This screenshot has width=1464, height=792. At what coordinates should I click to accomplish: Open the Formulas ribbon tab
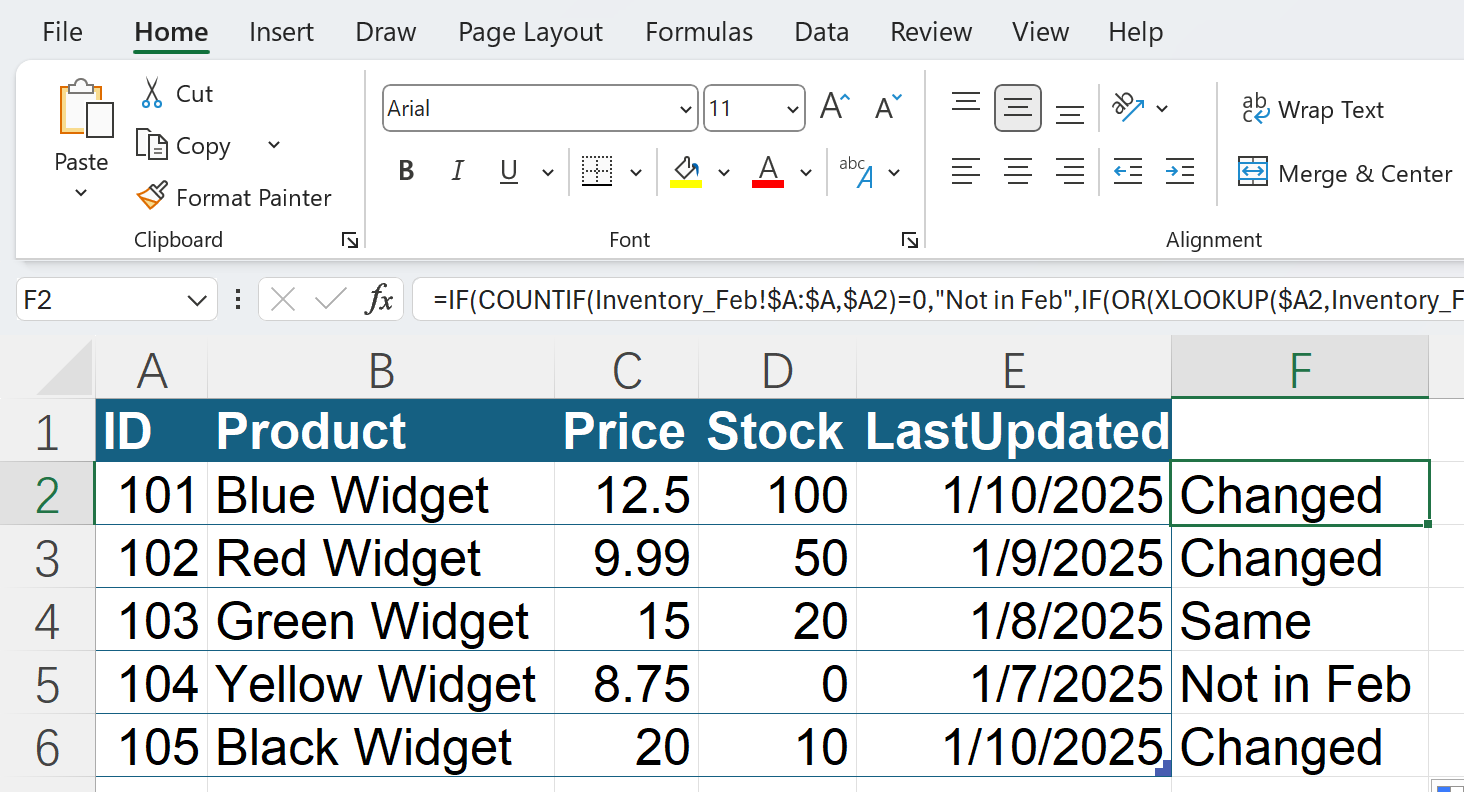(699, 32)
